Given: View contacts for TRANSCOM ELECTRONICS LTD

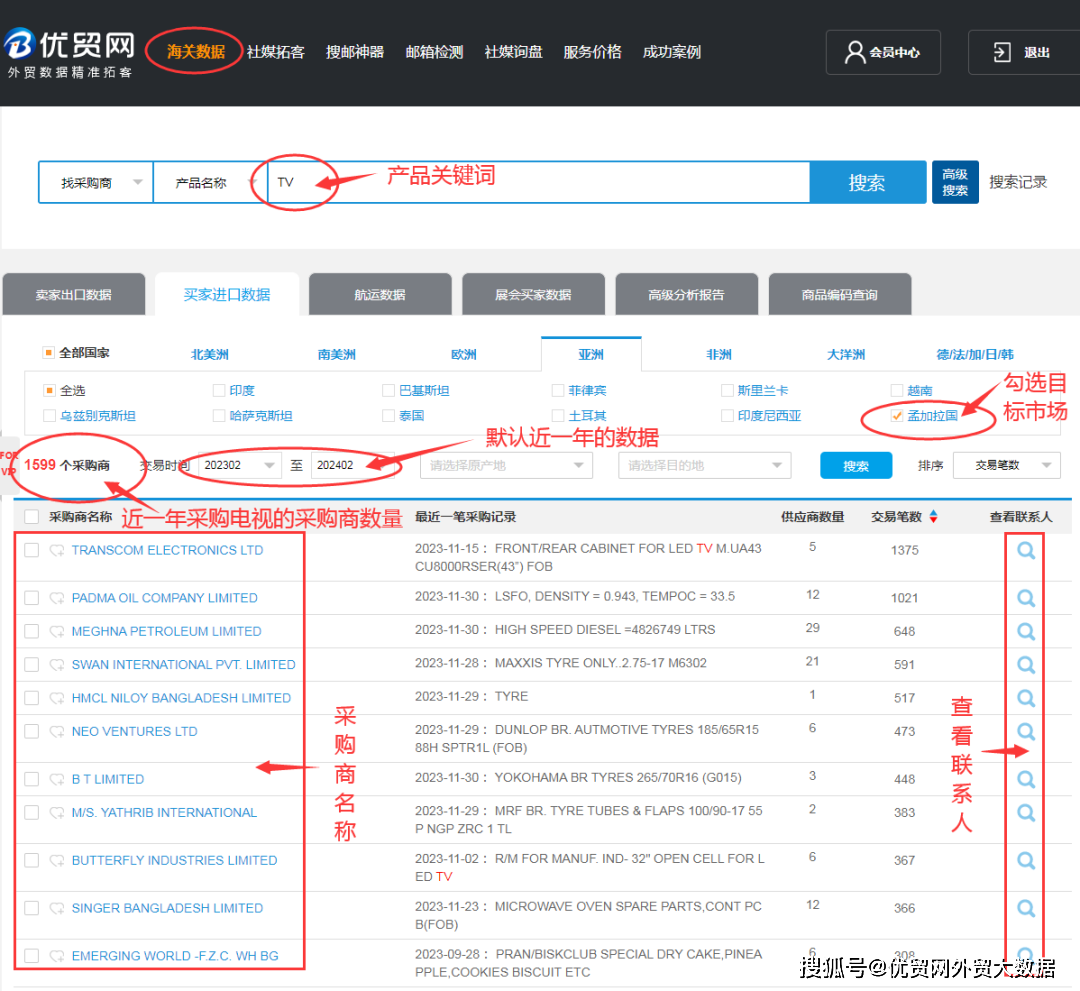Looking at the screenshot, I should click(x=1024, y=549).
